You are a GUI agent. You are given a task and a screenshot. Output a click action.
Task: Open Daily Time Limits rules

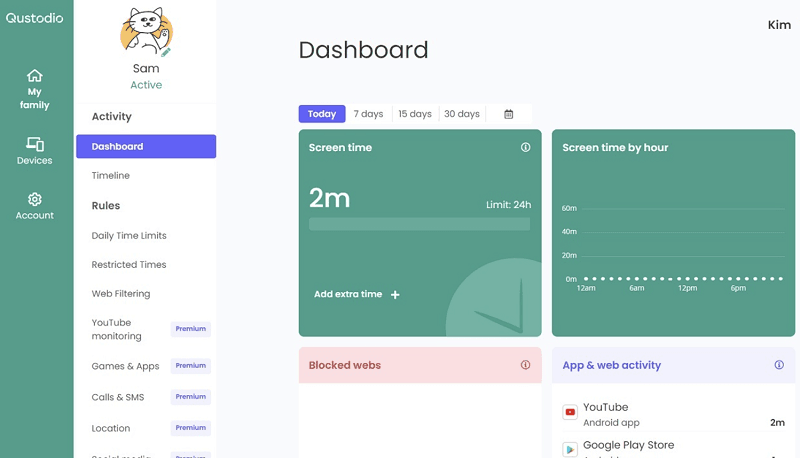tap(129, 236)
